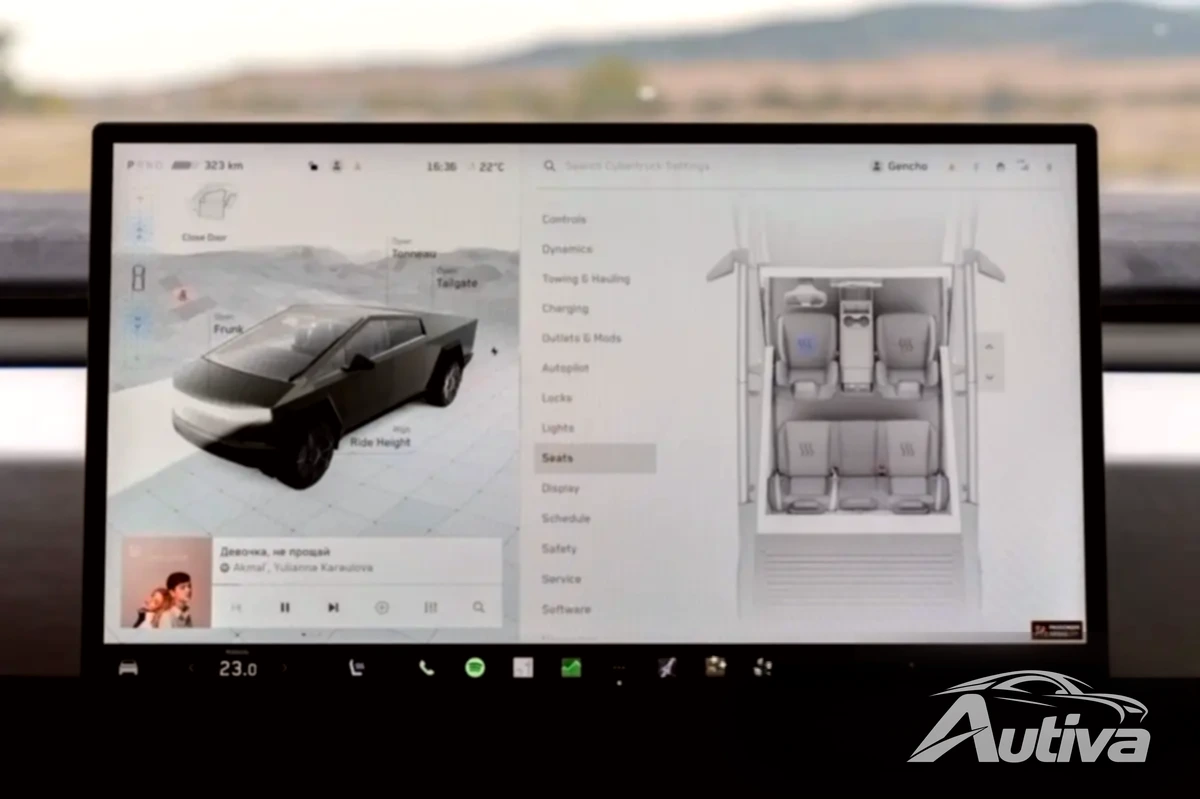Open Schedule settings section

pyautogui.click(x=566, y=518)
